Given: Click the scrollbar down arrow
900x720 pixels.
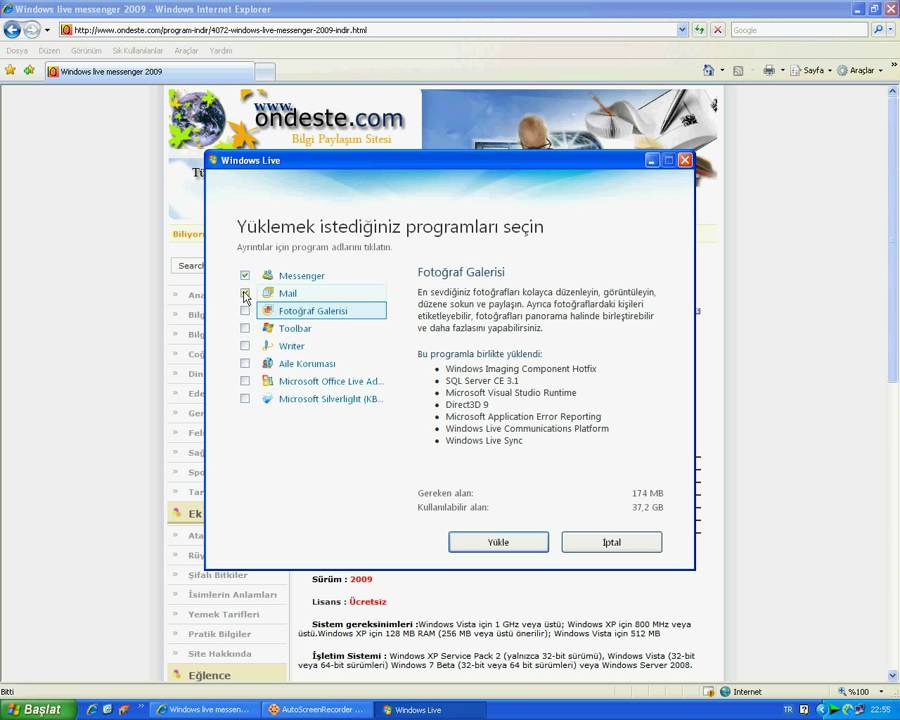Looking at the screenshot, I should [x=893, y=676].
